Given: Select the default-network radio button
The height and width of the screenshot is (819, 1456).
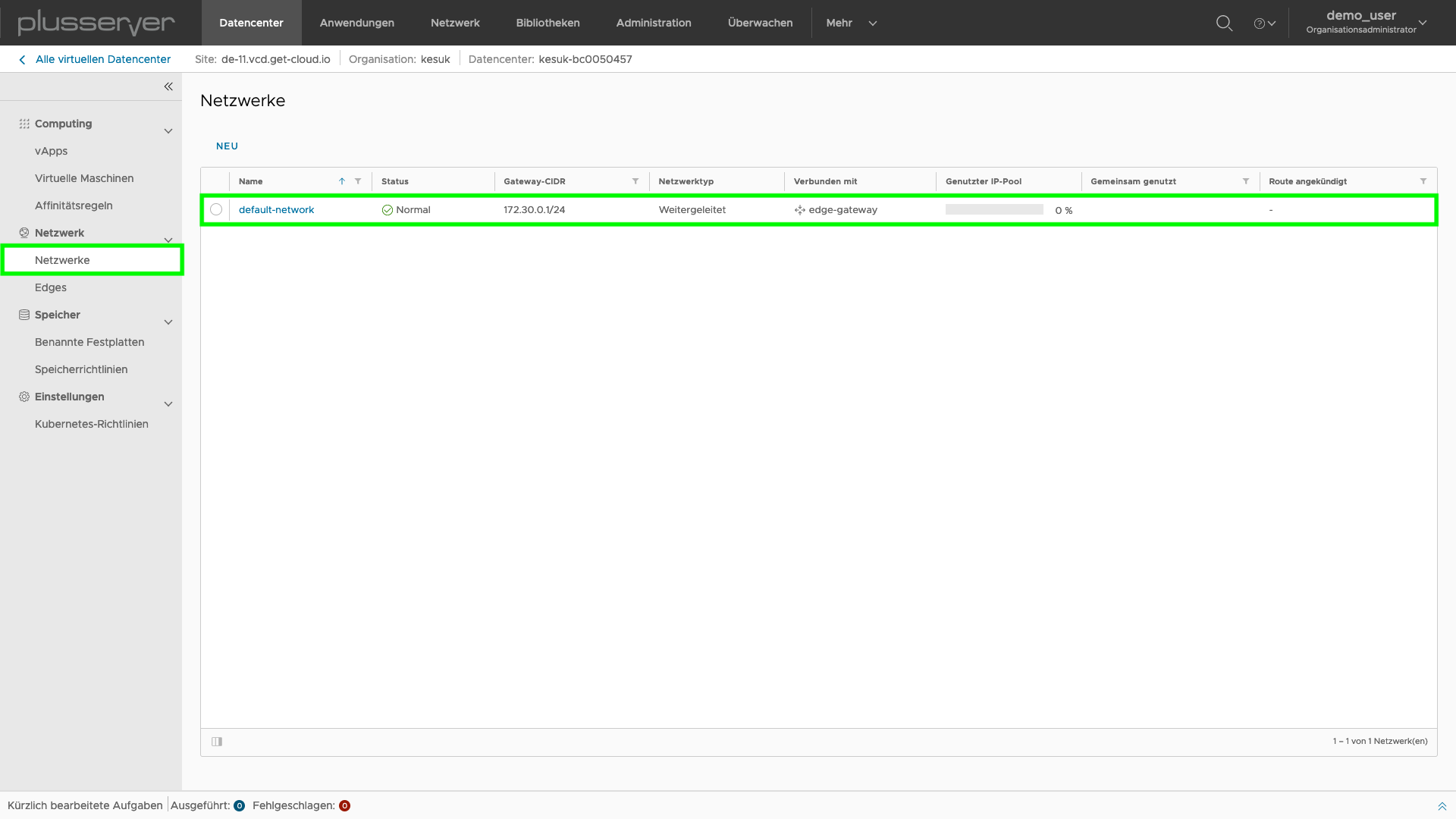Looking at the screenshot, I should [x=216, y=209].
